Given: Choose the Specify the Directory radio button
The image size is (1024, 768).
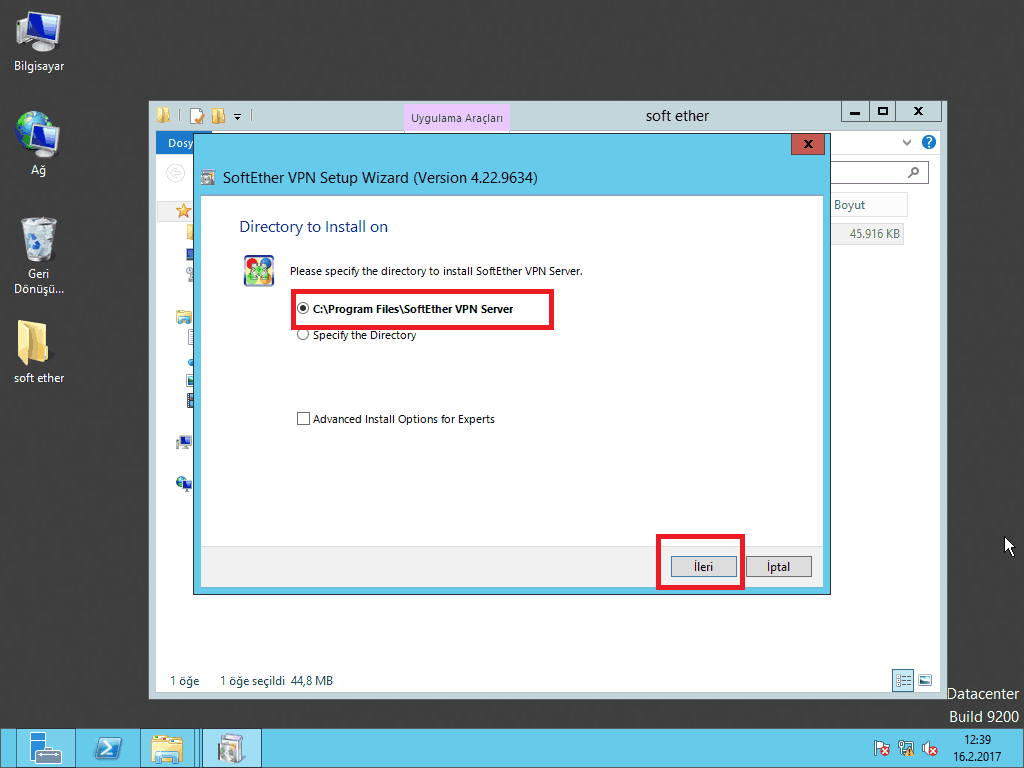Looking at the screenshot, I should tap(357, 335).
